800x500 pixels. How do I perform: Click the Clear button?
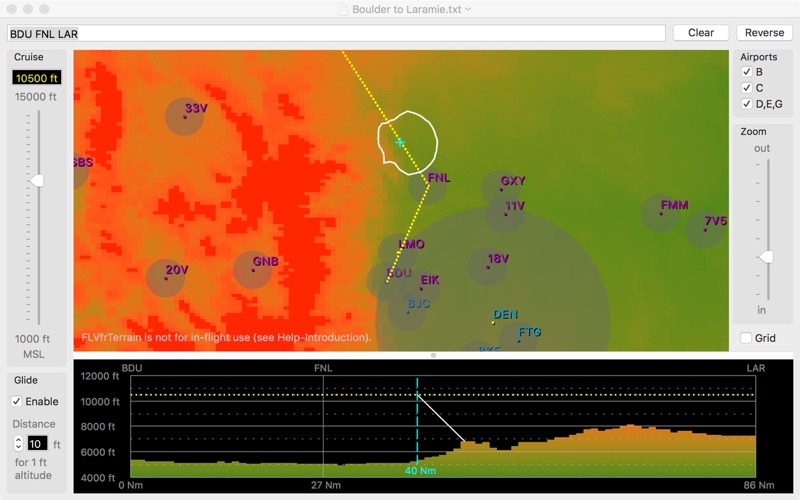point(700,33)
